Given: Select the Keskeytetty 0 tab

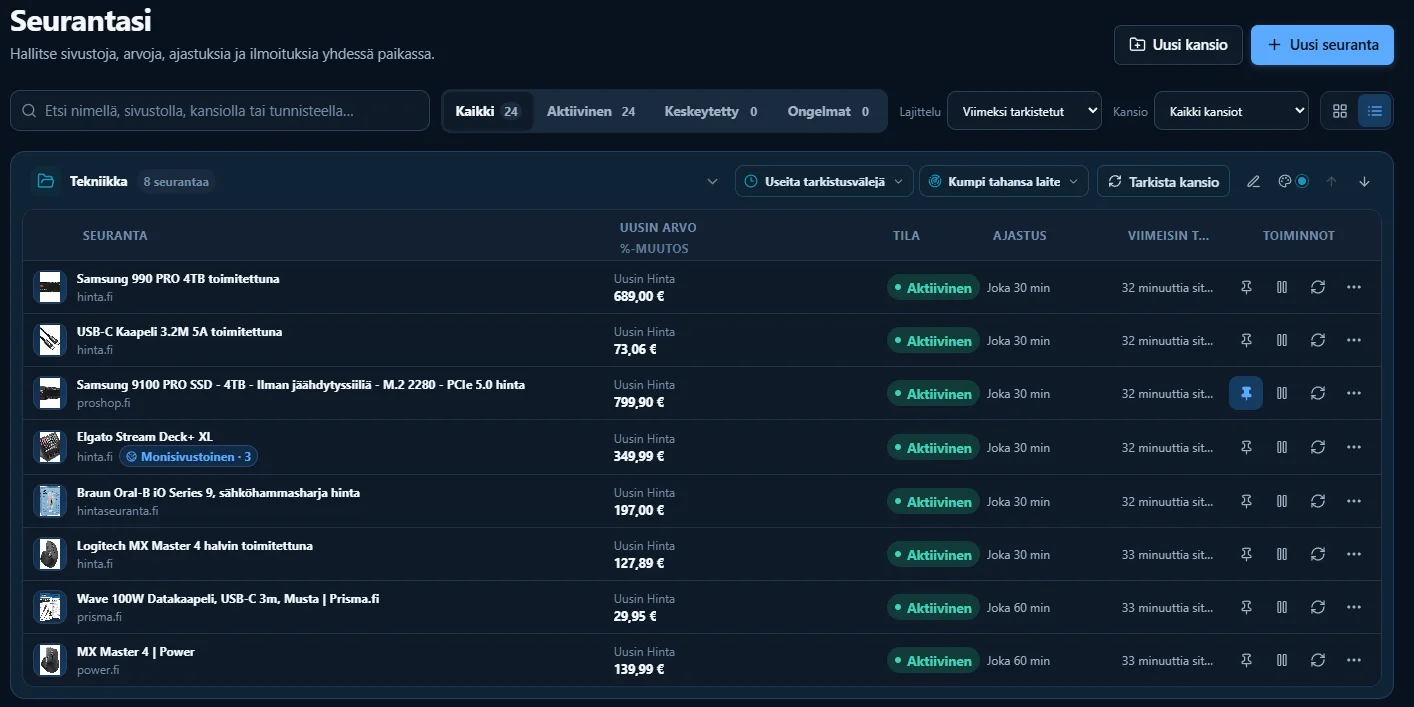Looking at the screenshot, I should pyautogui.click(x=711, y=111).
